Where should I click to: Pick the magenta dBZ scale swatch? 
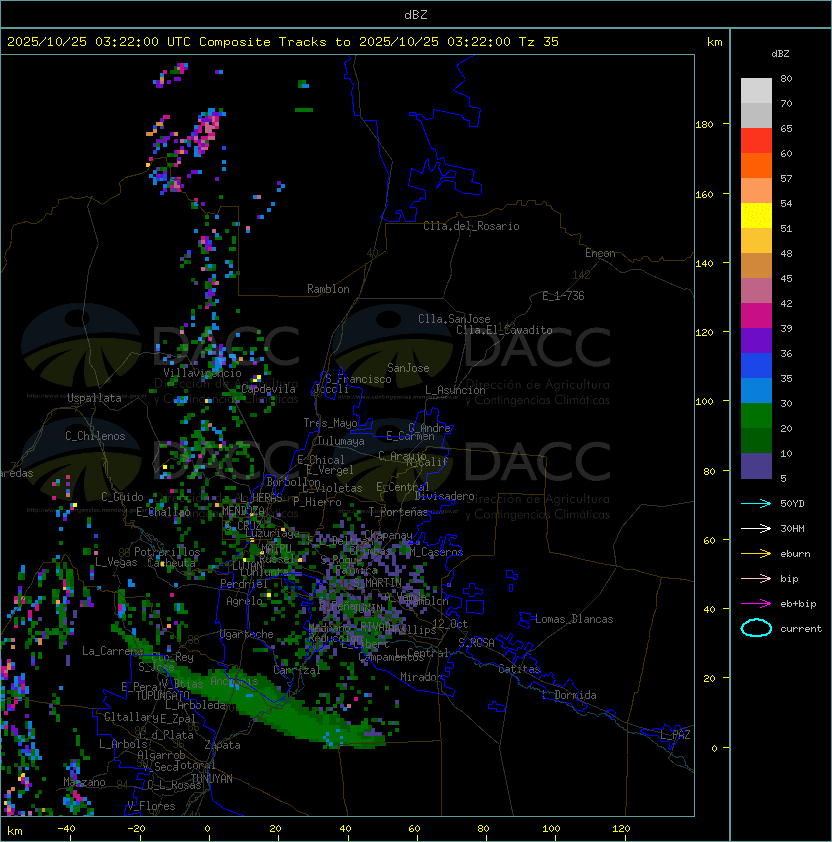point(756,316)
